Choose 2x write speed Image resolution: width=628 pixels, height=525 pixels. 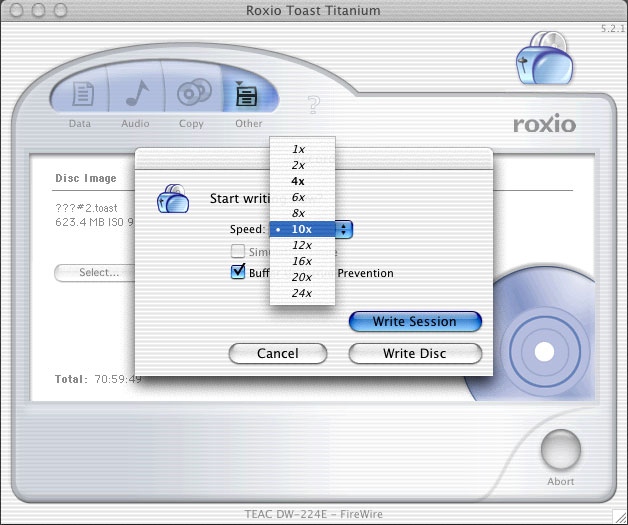click(302, 165)
